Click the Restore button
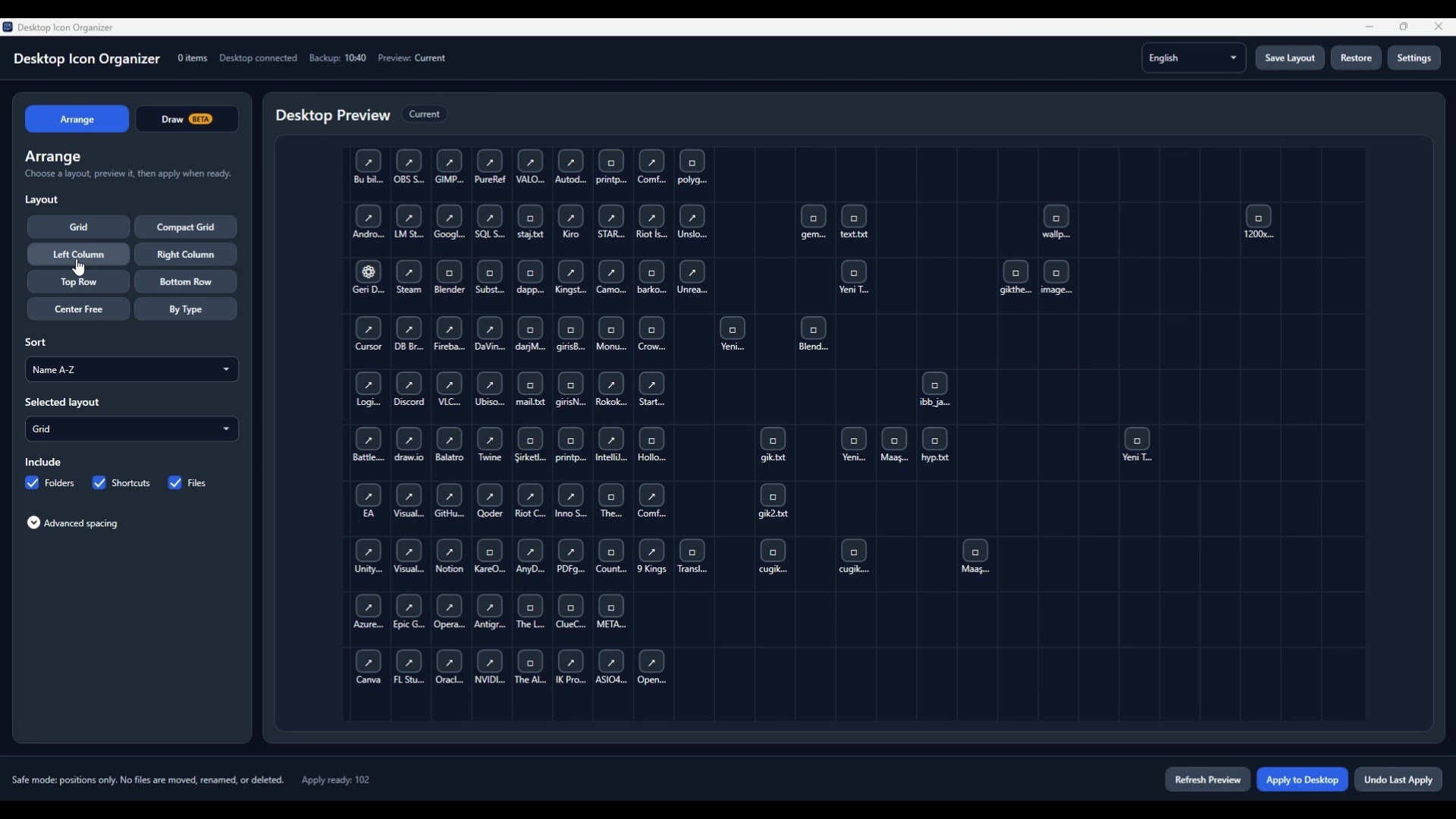 [x=1357, y=58]
